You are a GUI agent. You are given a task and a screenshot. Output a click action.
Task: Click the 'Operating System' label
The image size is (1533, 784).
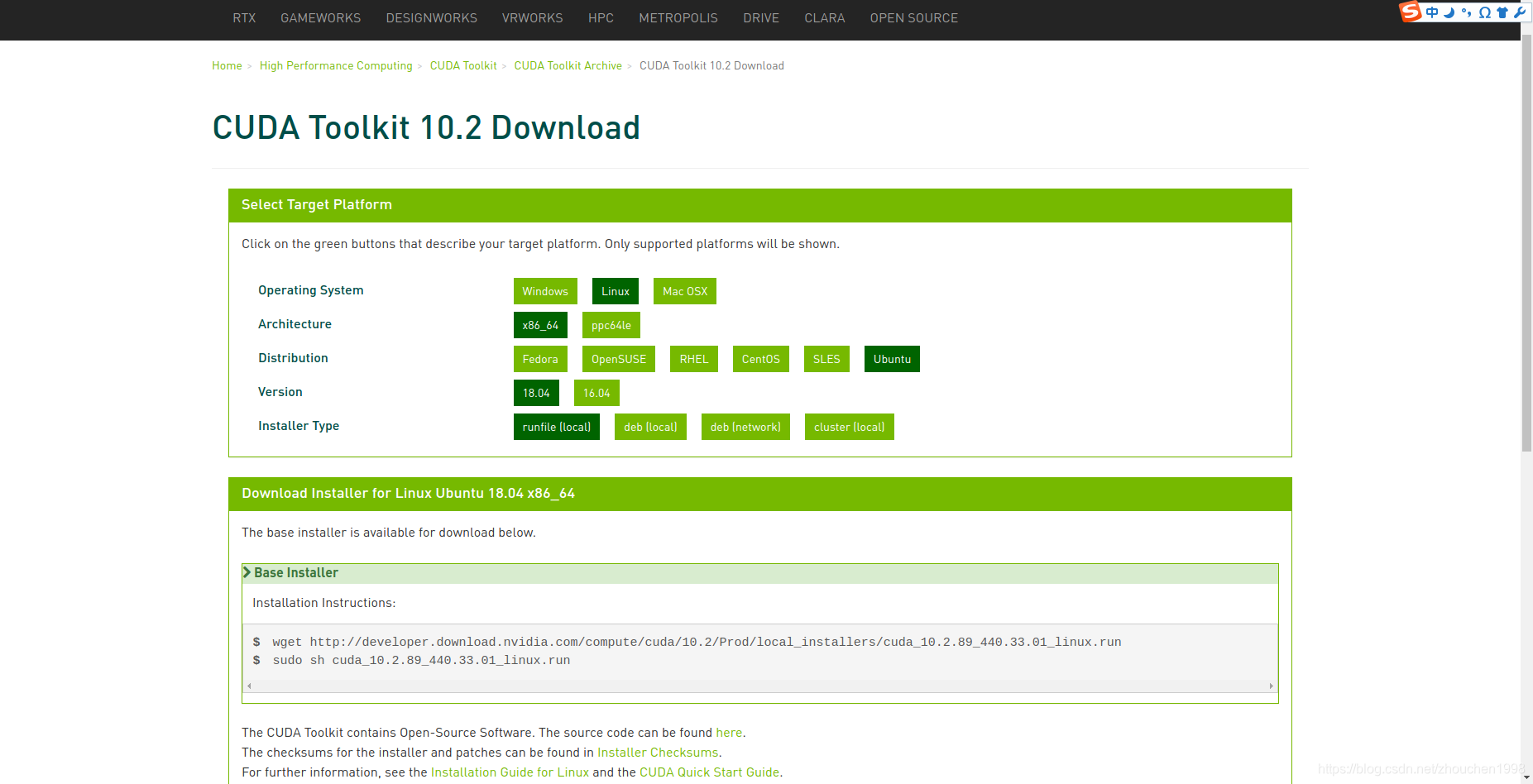[311, 290]
